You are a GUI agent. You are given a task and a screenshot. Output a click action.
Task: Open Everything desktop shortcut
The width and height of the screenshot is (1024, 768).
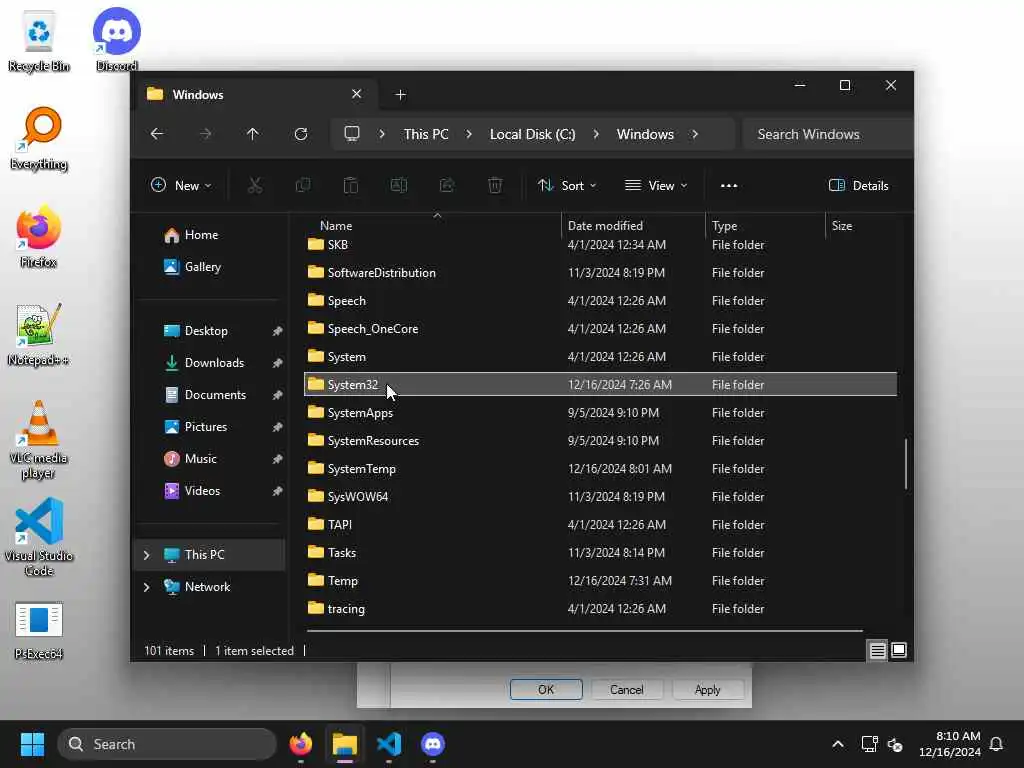coord(39,138)
